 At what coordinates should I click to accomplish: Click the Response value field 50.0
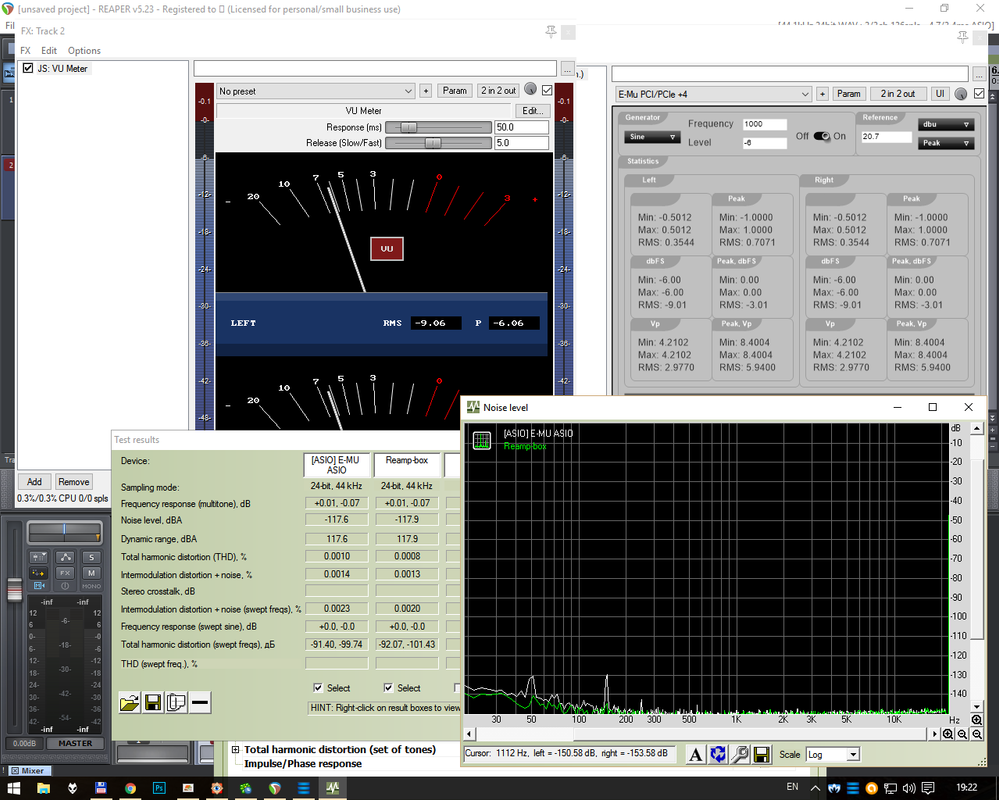coord(521,127)
